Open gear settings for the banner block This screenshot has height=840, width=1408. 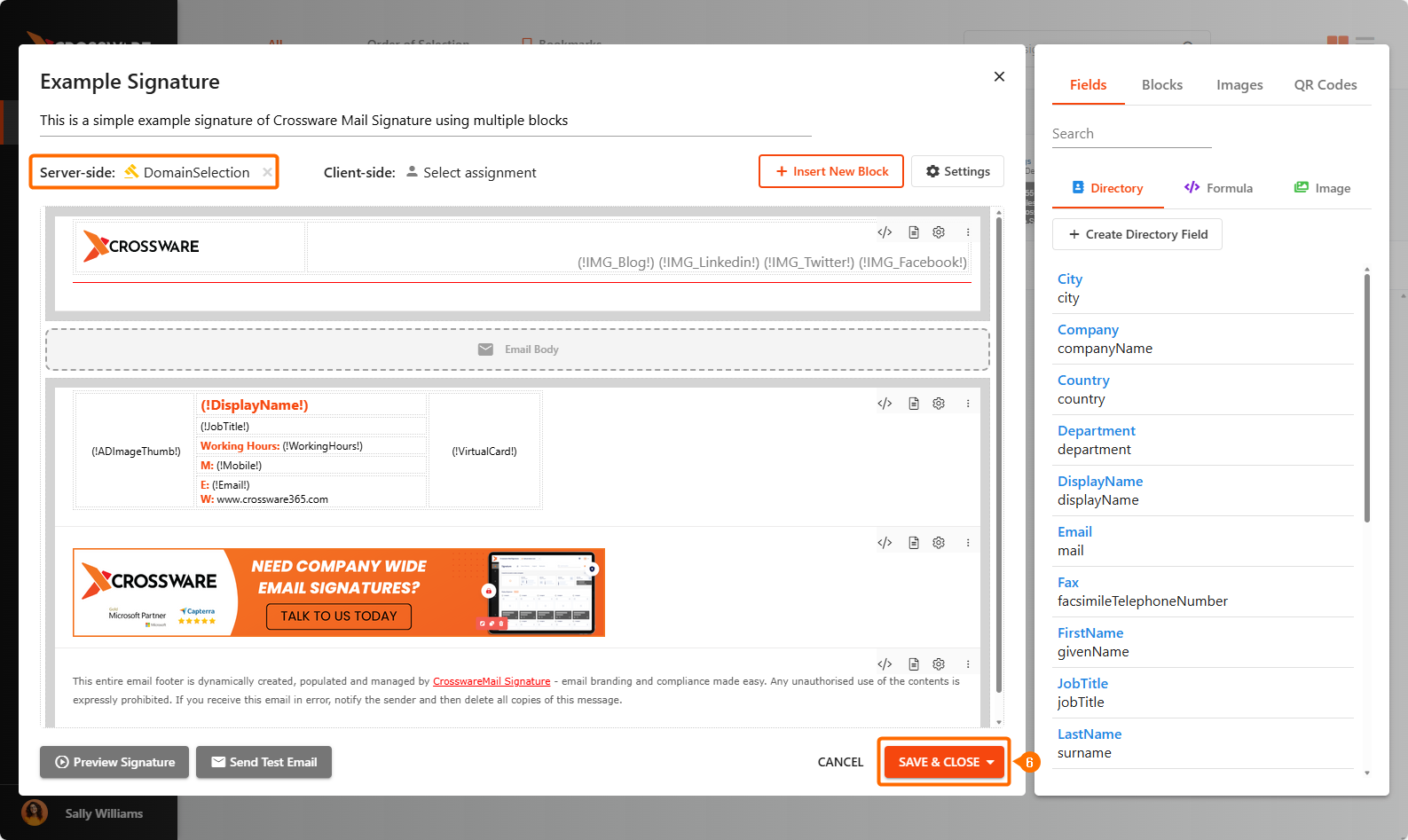pyautogui.click(x=939, y=543)
